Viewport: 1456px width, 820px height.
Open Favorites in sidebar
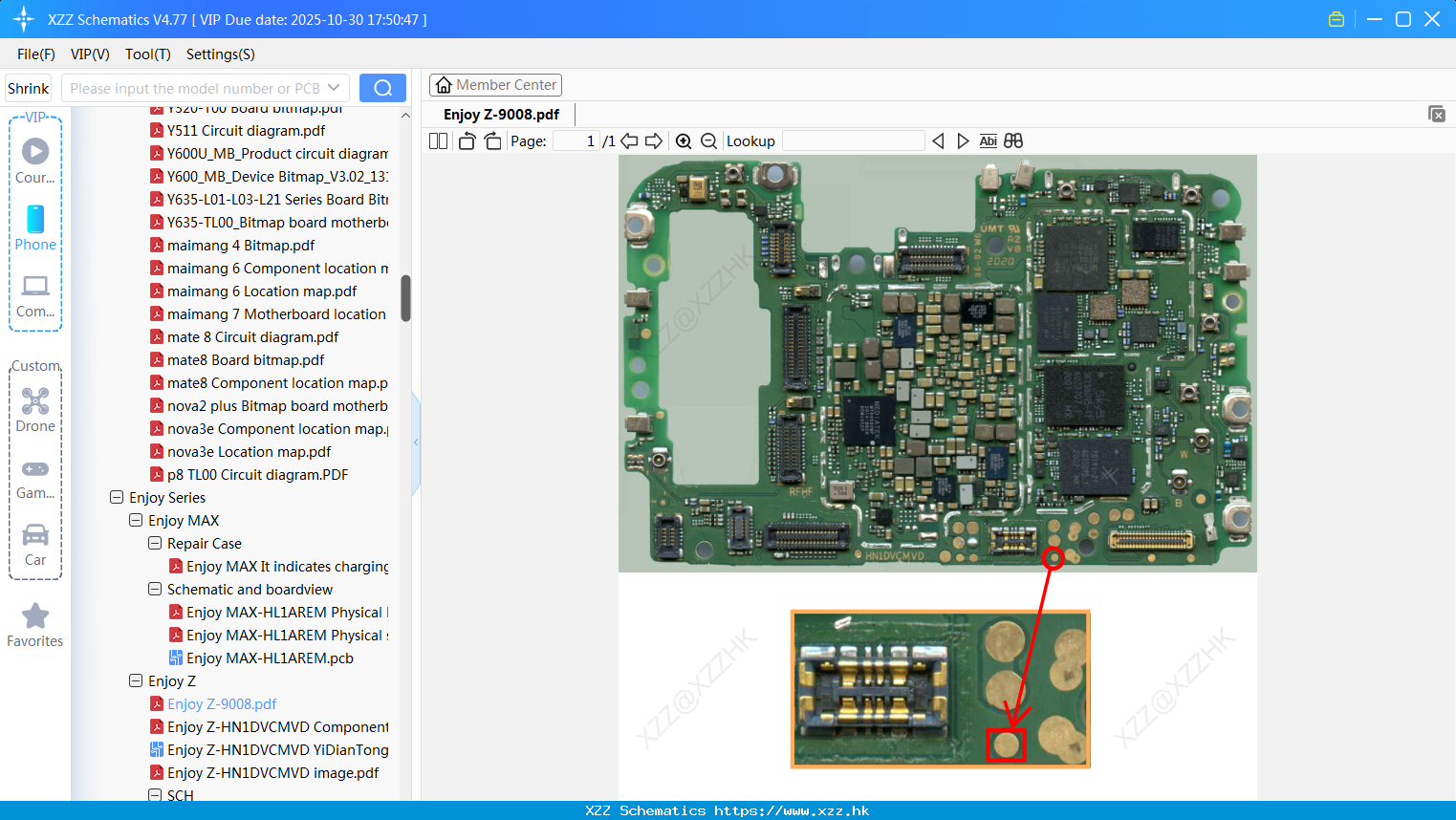[x=35, y=625]
